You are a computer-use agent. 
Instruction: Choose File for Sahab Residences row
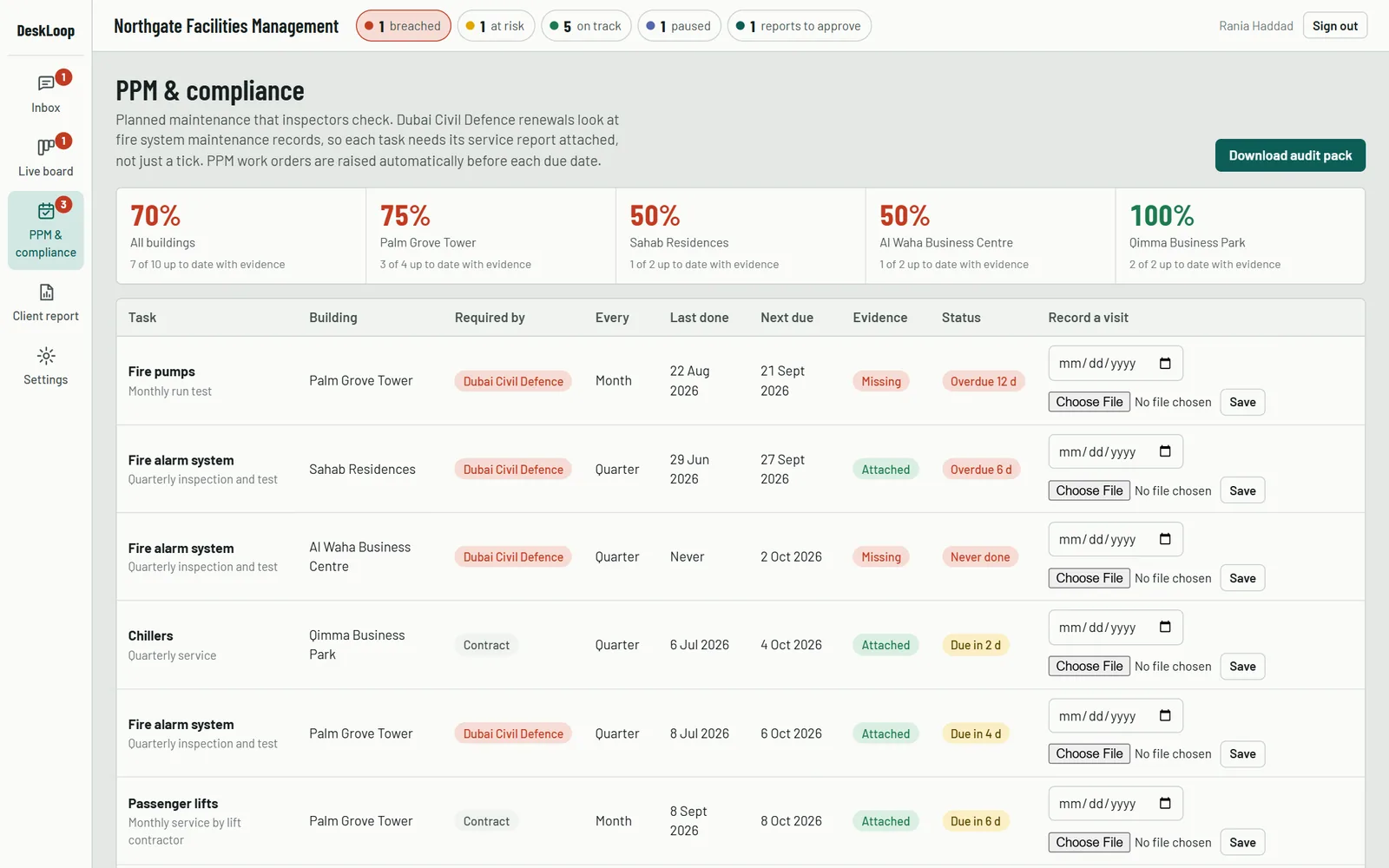point(1089,490)
